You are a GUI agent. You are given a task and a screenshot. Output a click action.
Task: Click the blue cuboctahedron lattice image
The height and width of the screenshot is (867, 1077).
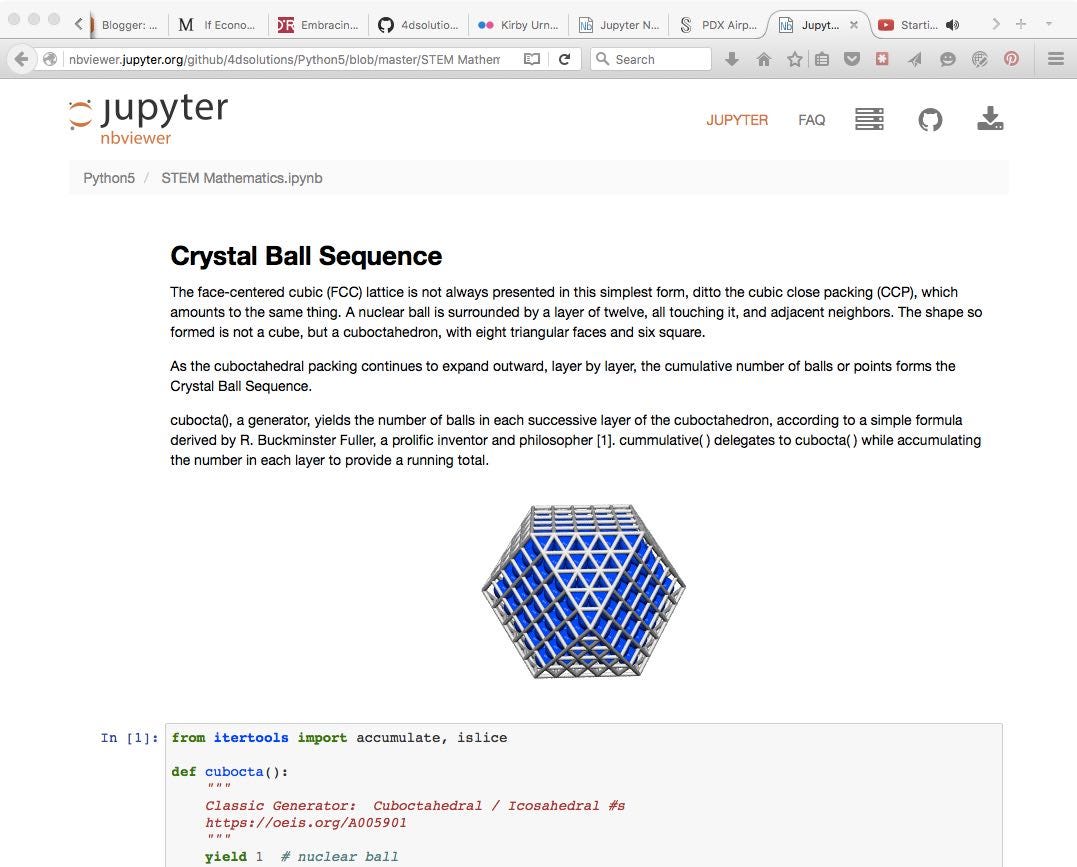(583, 592)
